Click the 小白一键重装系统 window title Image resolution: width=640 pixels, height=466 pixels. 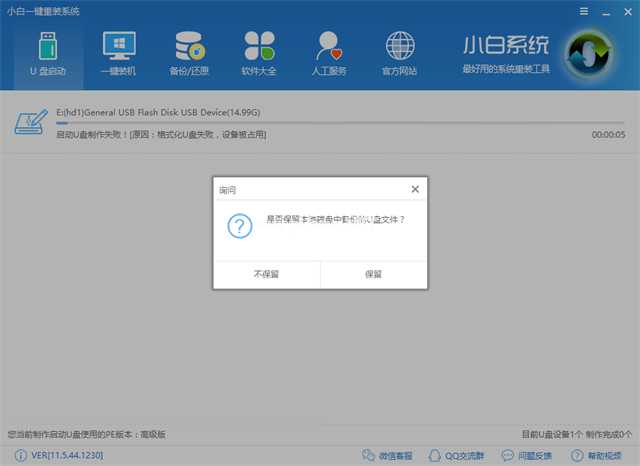coord(43,11)
